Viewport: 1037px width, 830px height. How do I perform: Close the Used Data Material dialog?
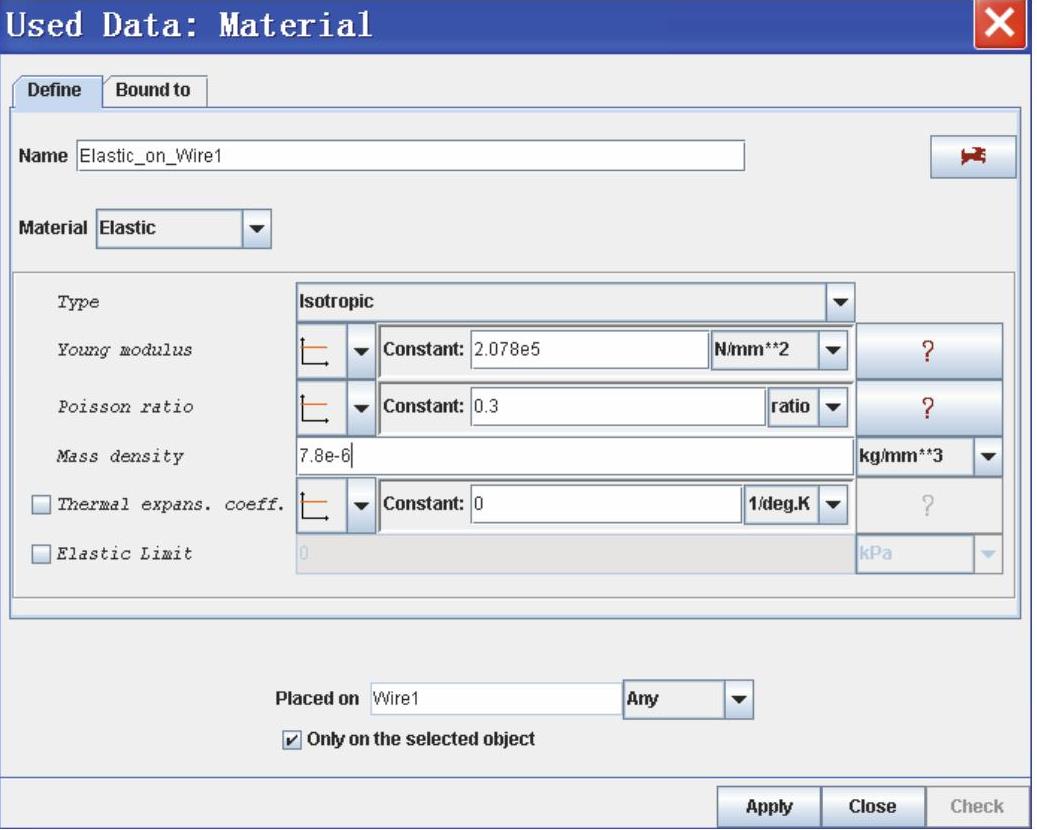[1000, 25]
